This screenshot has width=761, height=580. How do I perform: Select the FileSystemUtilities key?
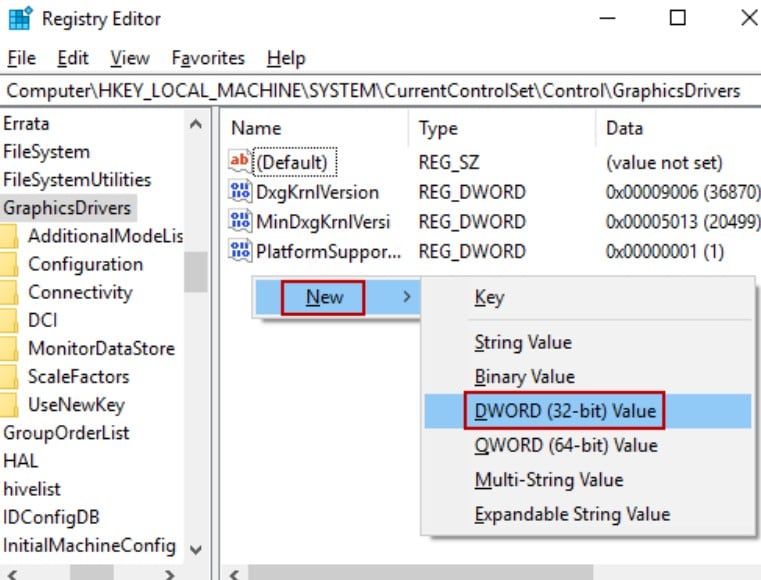(x=77, y=180)
